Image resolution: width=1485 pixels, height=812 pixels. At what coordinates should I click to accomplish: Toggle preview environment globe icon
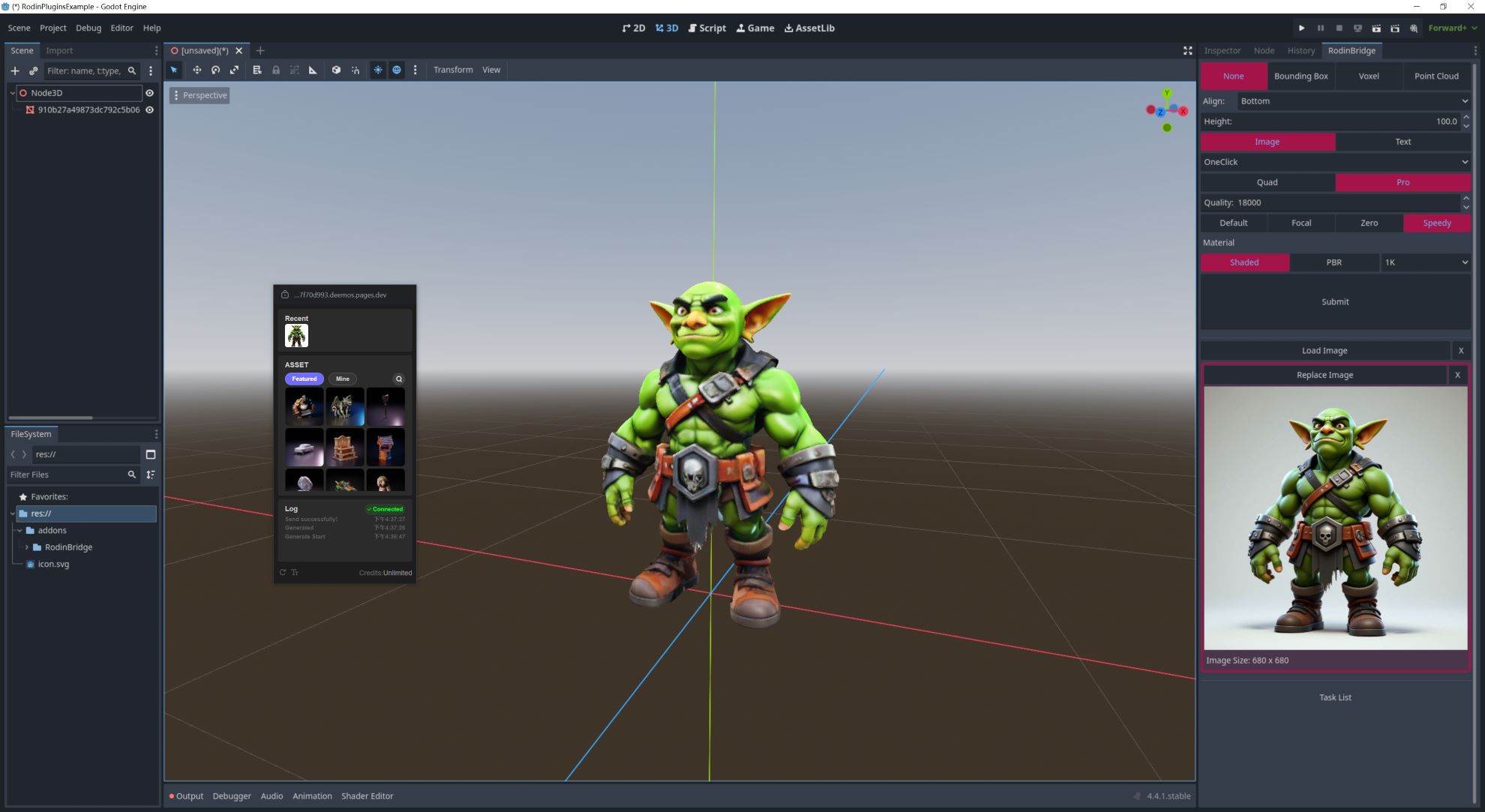(397, 70)
